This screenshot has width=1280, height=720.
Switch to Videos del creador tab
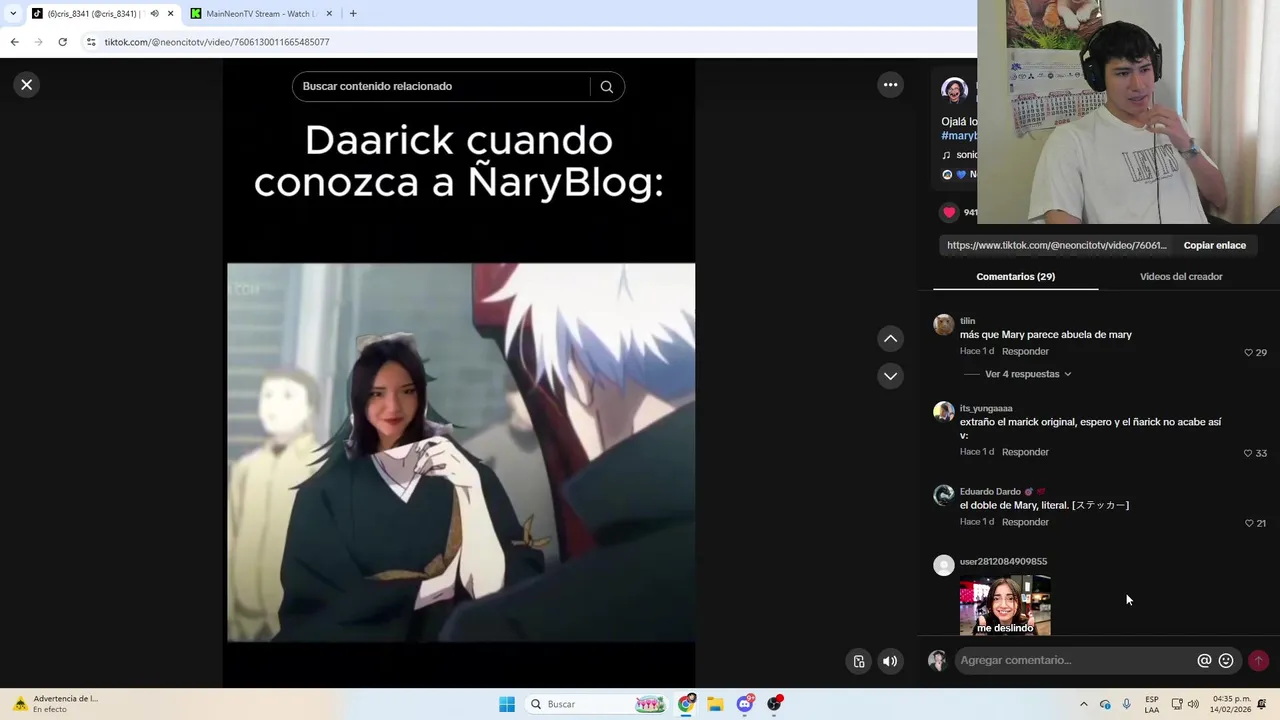click(x=1181, y=277)
